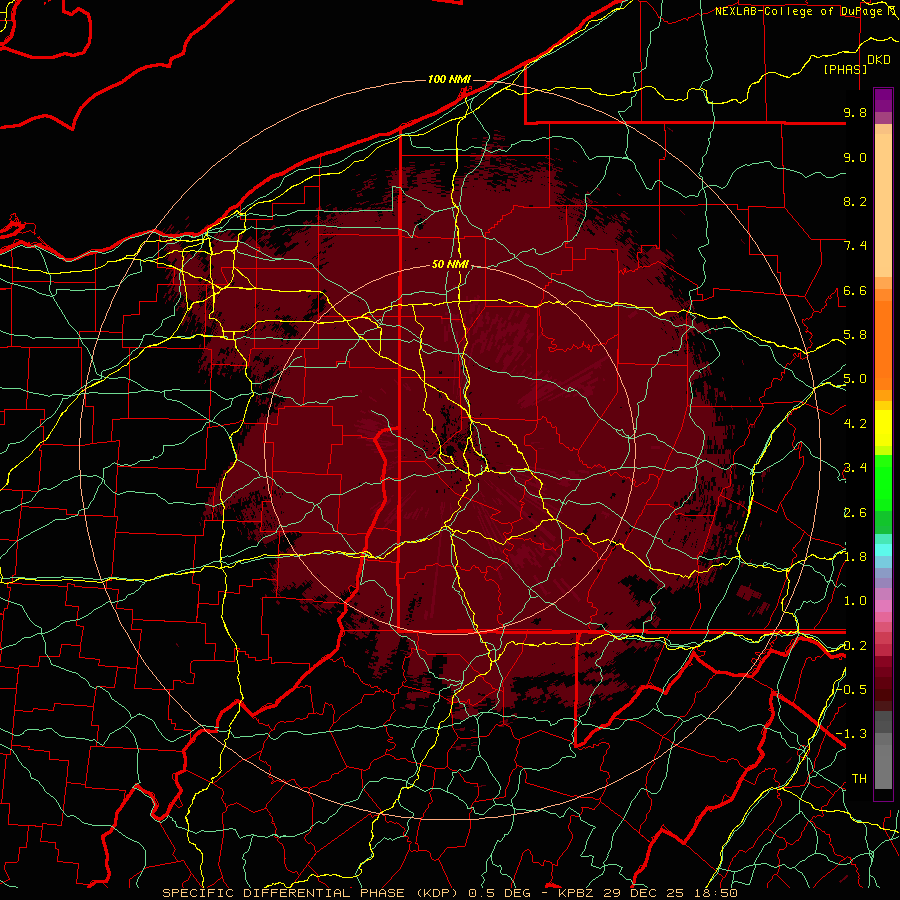Click the cyan color bar segment near 1.8
Screen dimensions: 900x900
[x=883, y=550]
